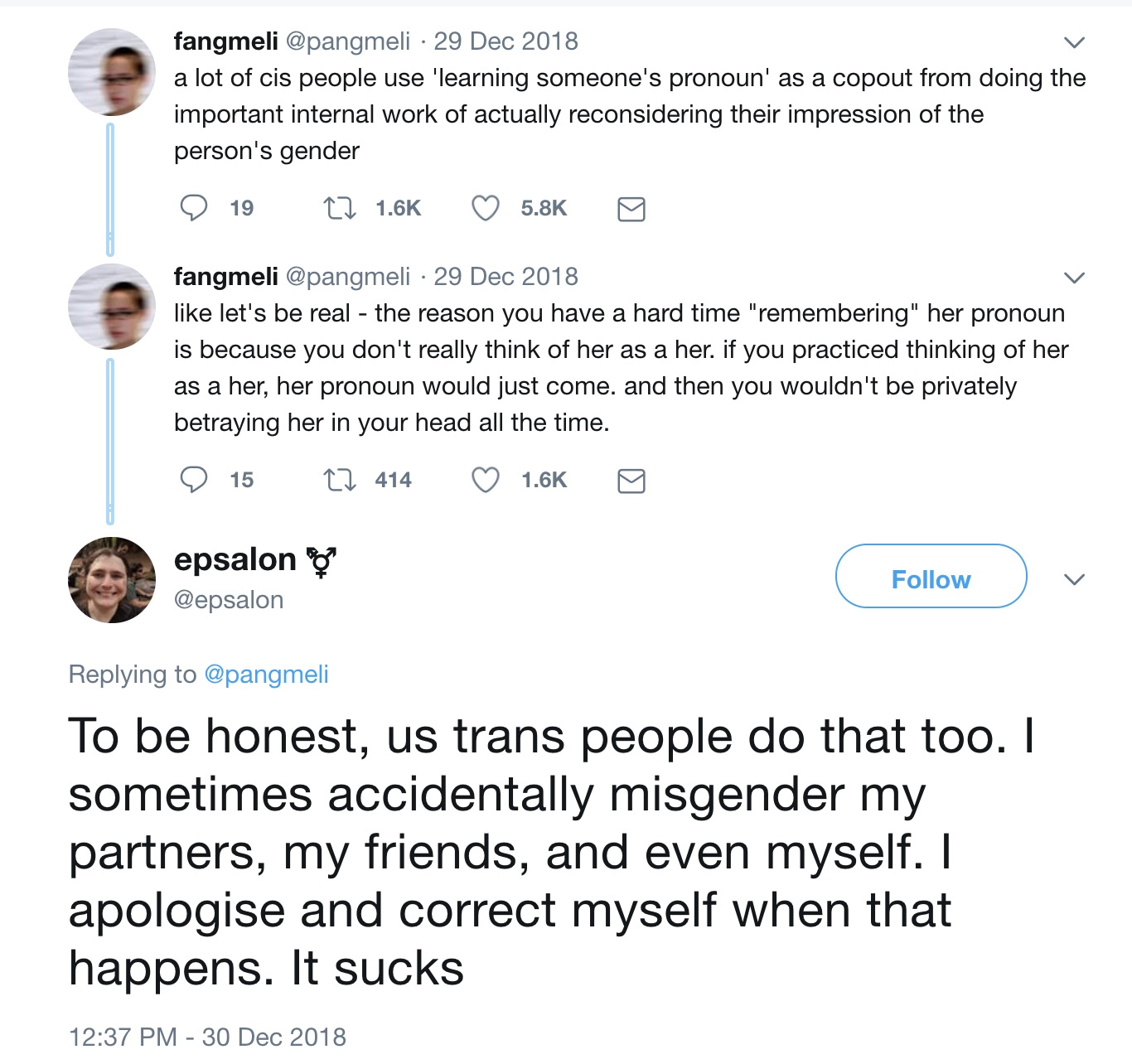The height and width of the screenshot is (1064, 1132).
Task: View fangmeli's avatar on the second tweet
Action: [112, 307]
